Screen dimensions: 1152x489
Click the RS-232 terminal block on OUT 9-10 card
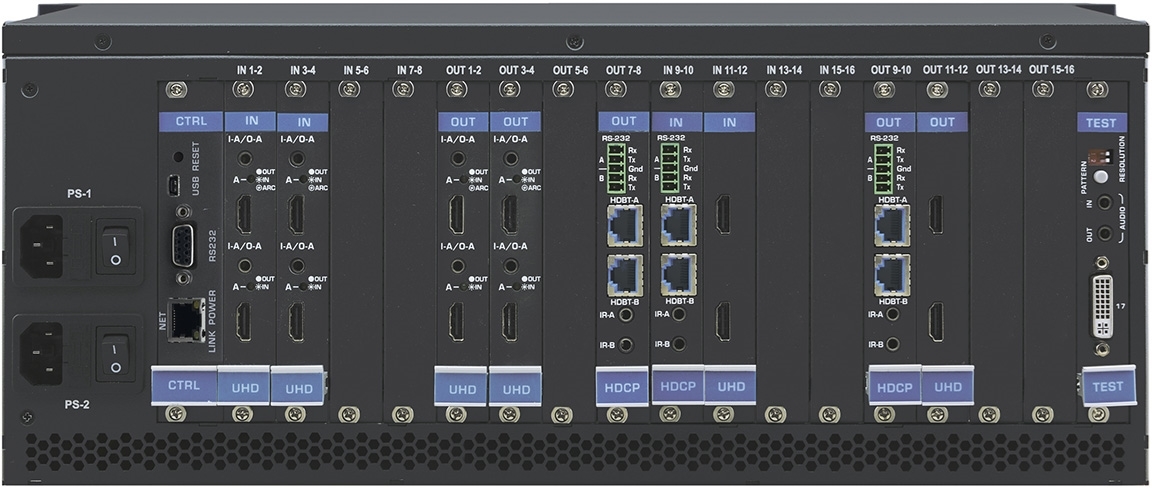tap(882, 168)
